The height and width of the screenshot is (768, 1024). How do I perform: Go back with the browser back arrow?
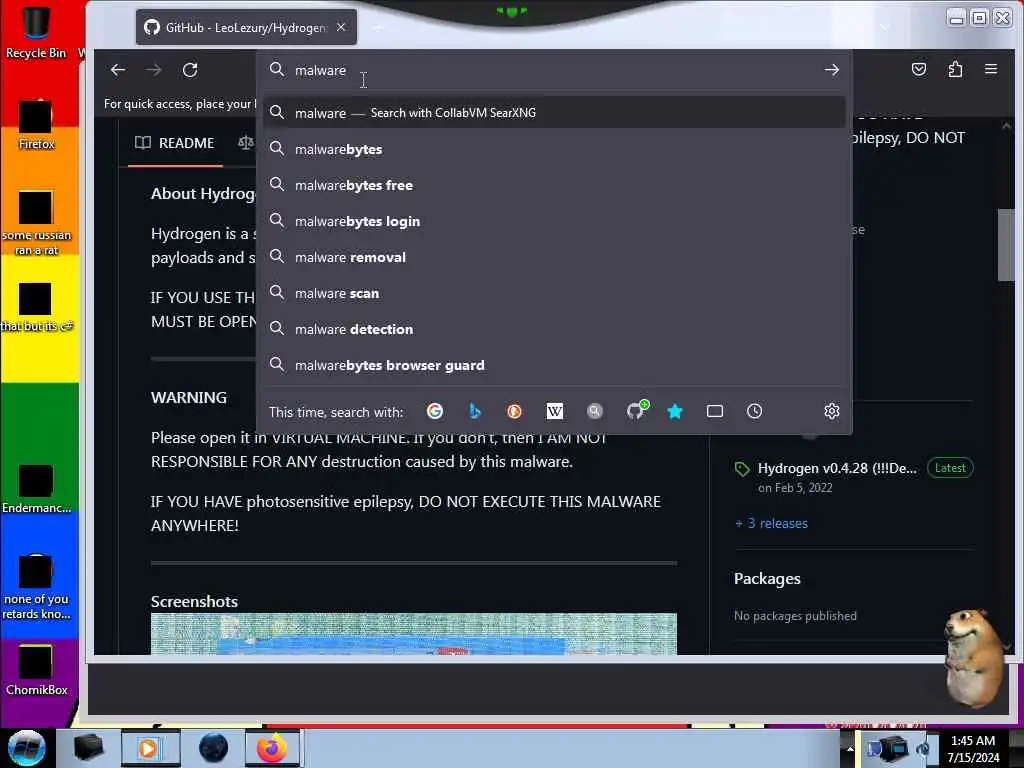pos(118,70)
